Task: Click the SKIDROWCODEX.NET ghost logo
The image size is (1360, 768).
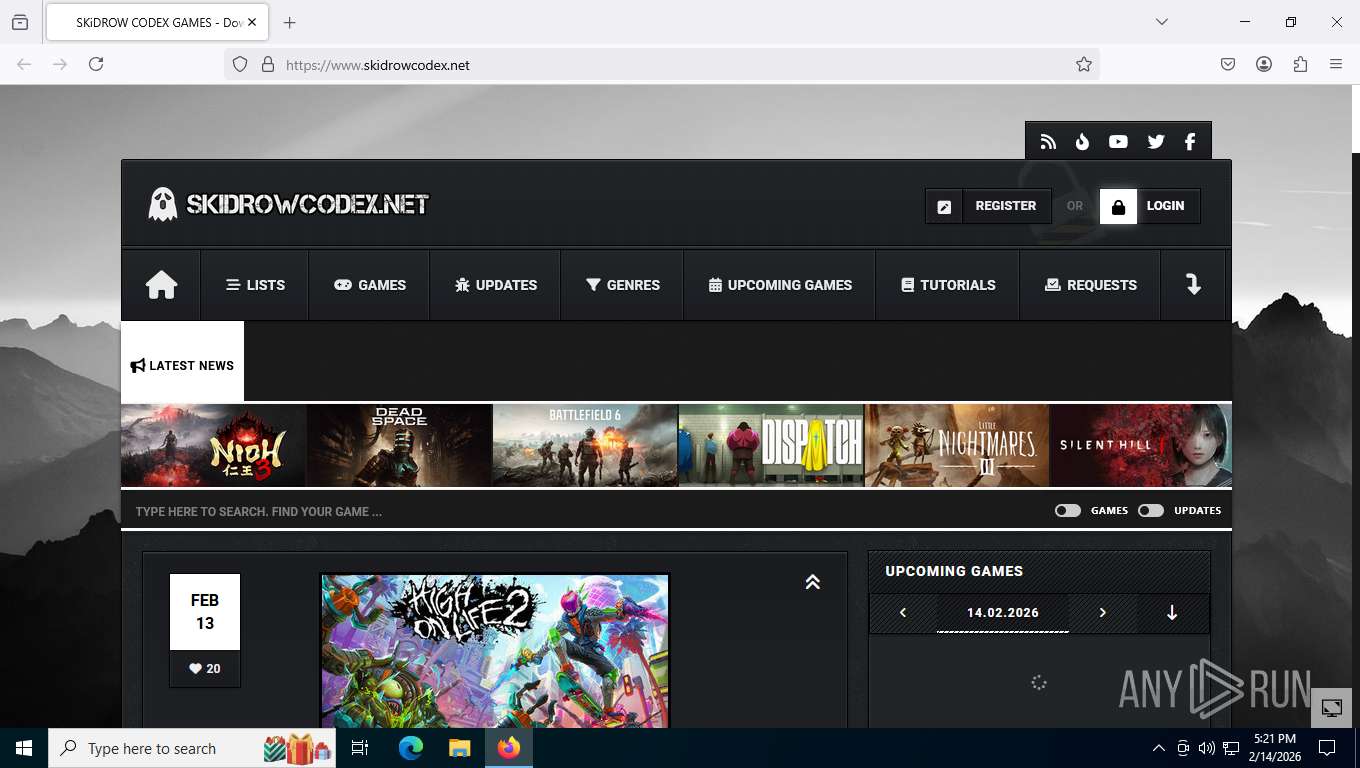Action: [x=289, y=204]
